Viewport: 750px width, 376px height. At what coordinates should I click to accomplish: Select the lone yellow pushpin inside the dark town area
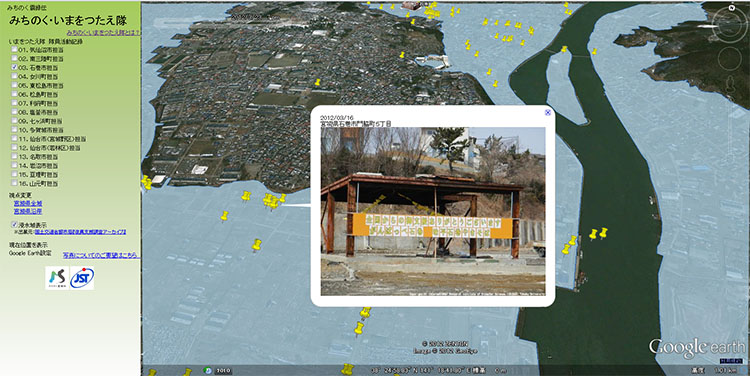[317, 82]
